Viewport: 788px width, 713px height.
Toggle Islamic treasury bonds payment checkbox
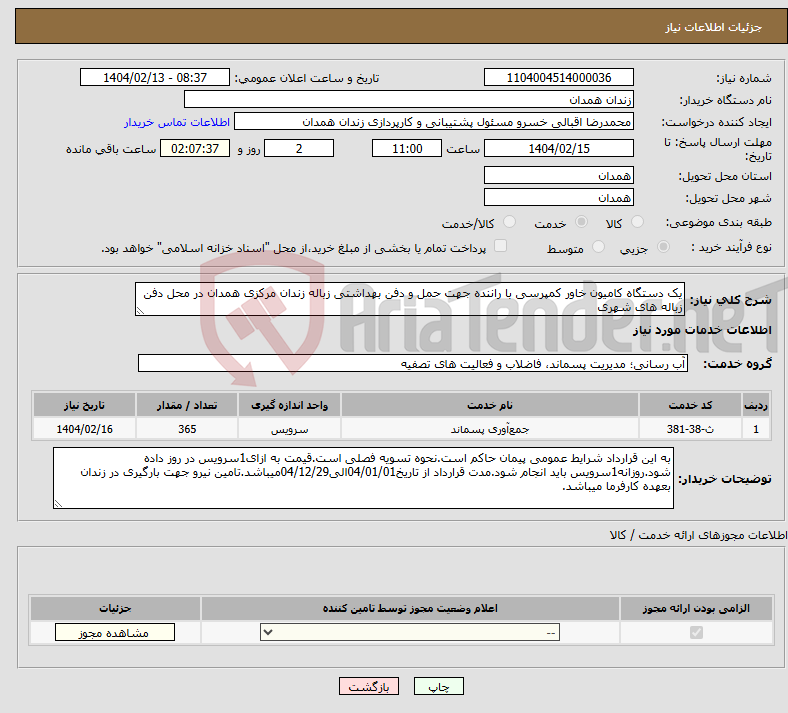click(500, 246)
